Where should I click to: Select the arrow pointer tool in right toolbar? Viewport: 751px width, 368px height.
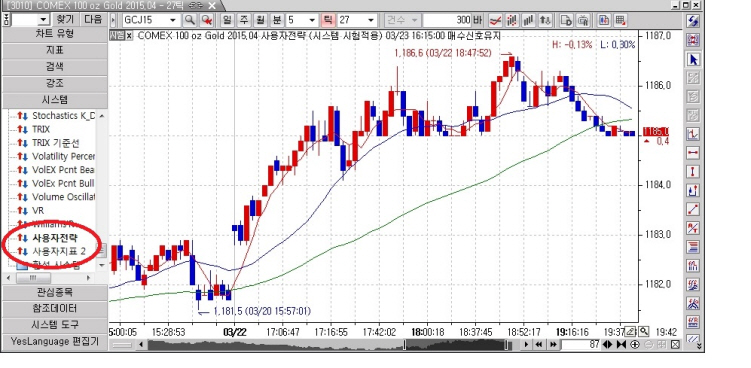(x=693, y=59)
